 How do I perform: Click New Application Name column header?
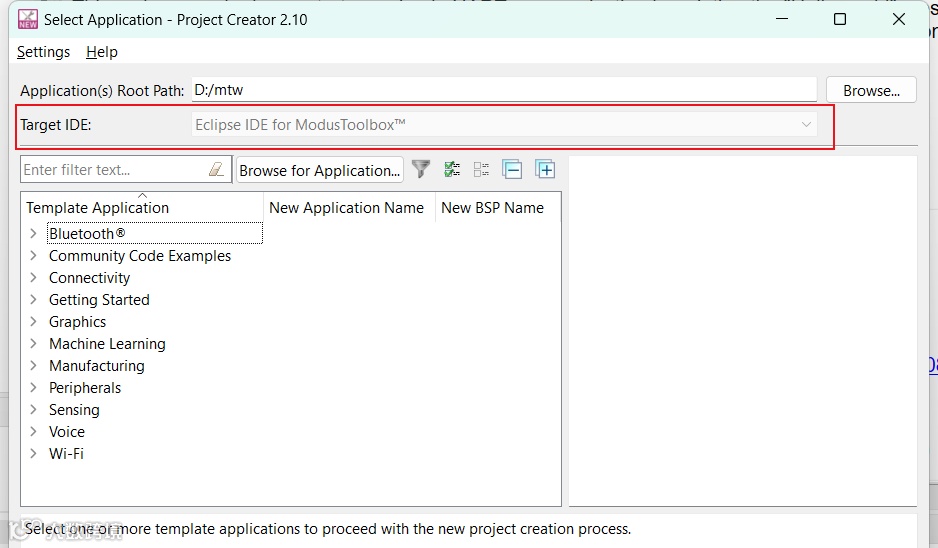point(349,207)
